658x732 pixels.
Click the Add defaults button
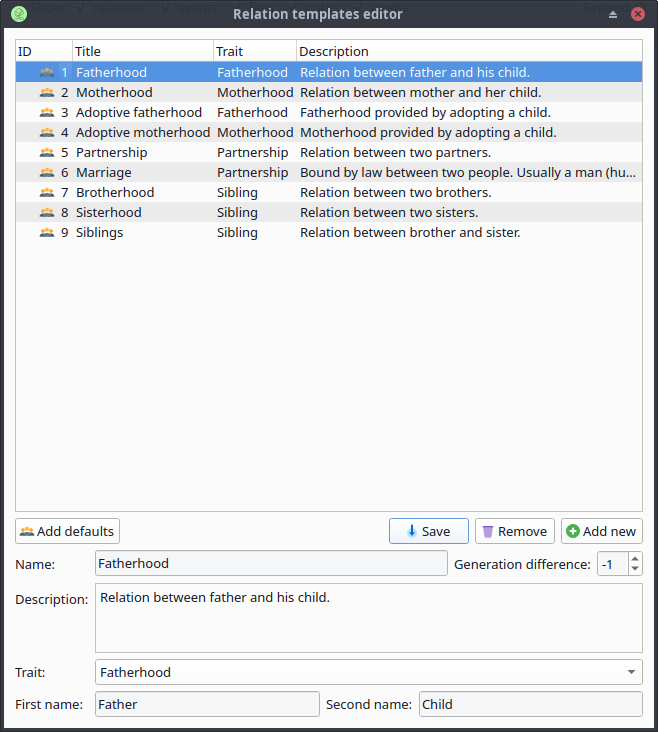[67, 531]
